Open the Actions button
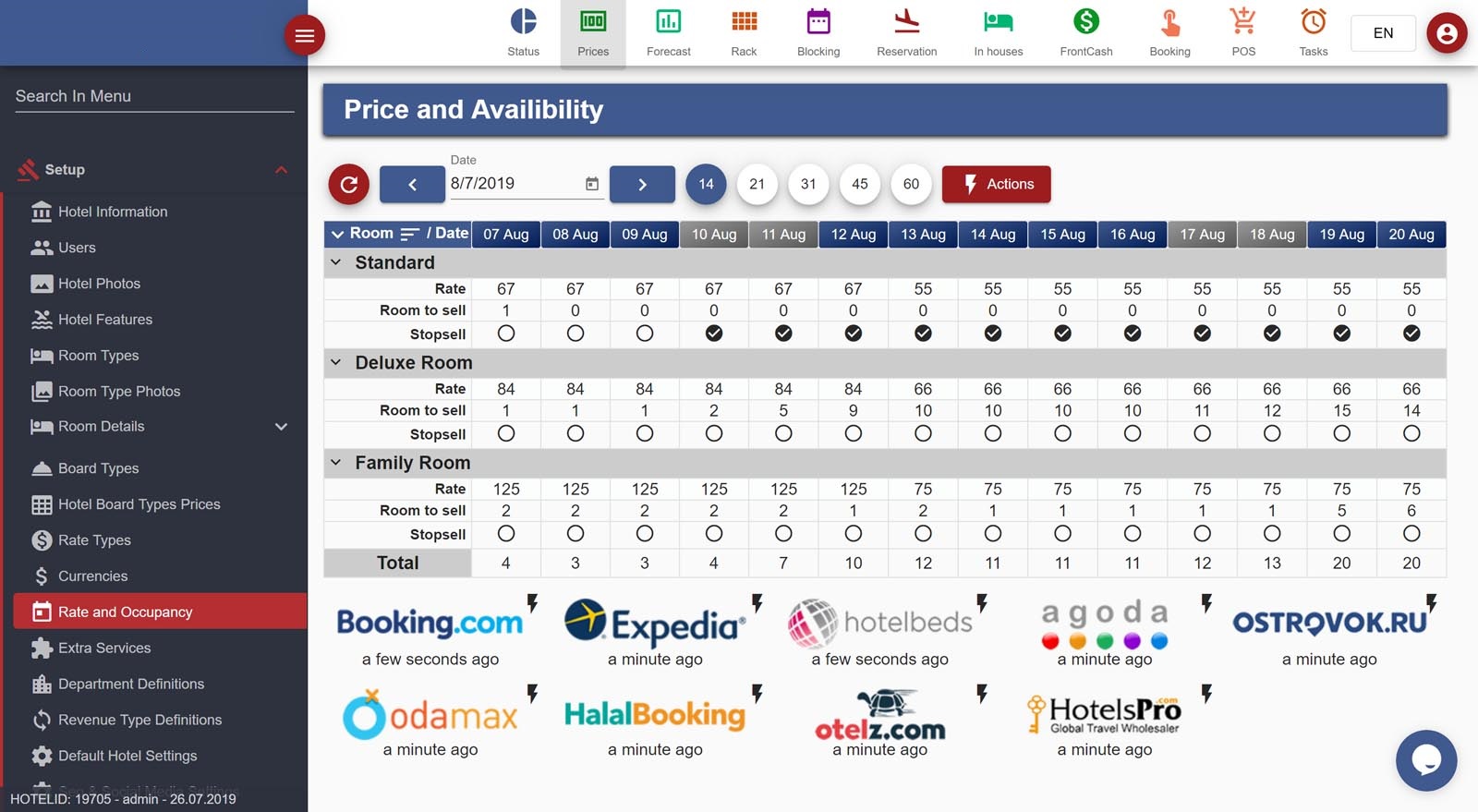Viewport: 1478px width, 812px height. 996,184
